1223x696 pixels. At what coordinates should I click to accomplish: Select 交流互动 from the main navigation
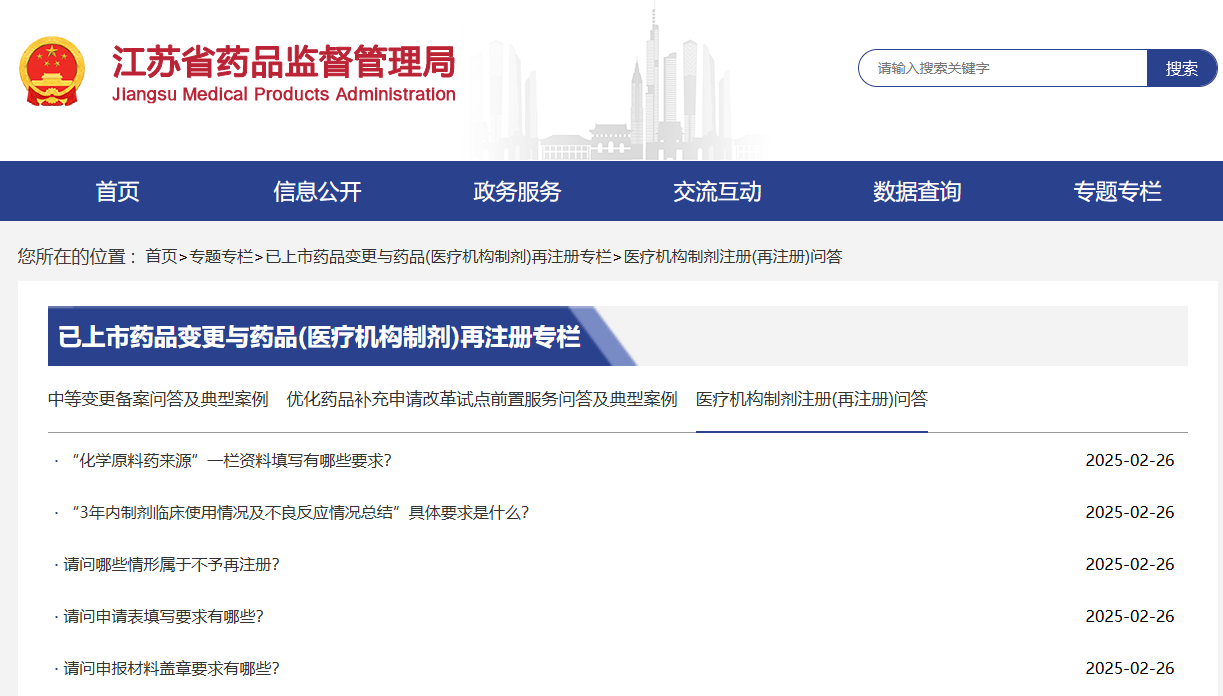717,191
